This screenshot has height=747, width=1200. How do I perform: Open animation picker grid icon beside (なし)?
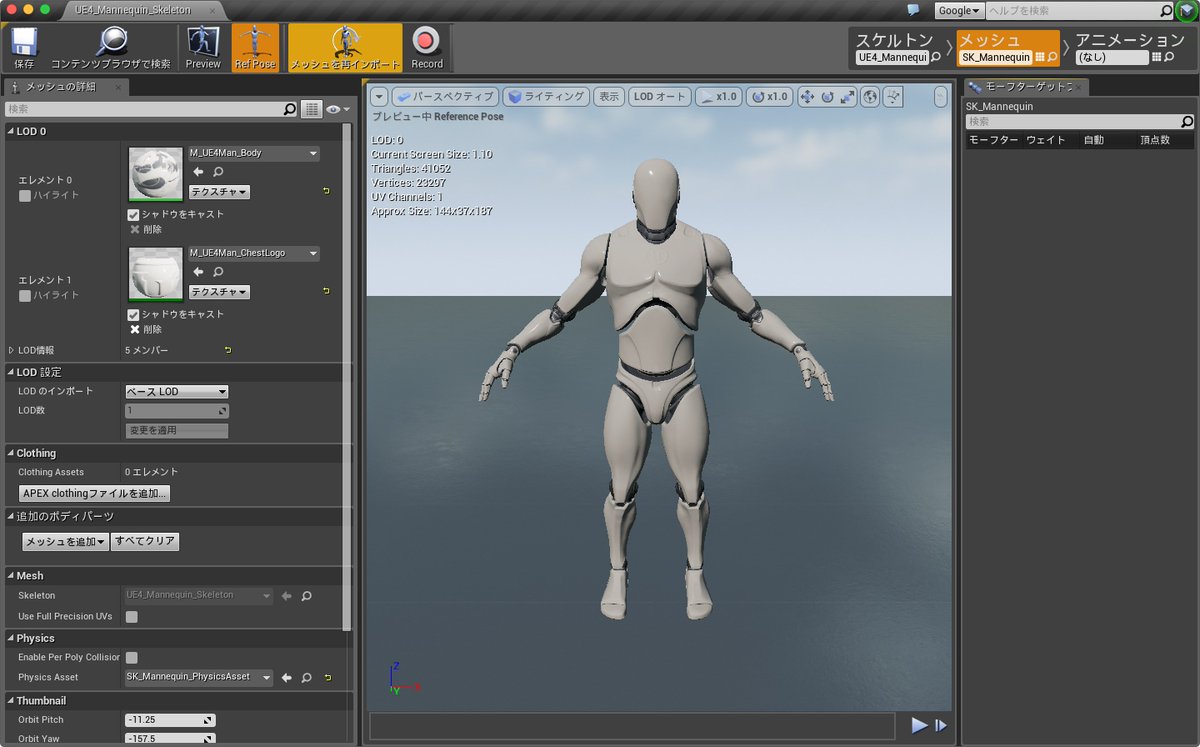pos(1157,58)
